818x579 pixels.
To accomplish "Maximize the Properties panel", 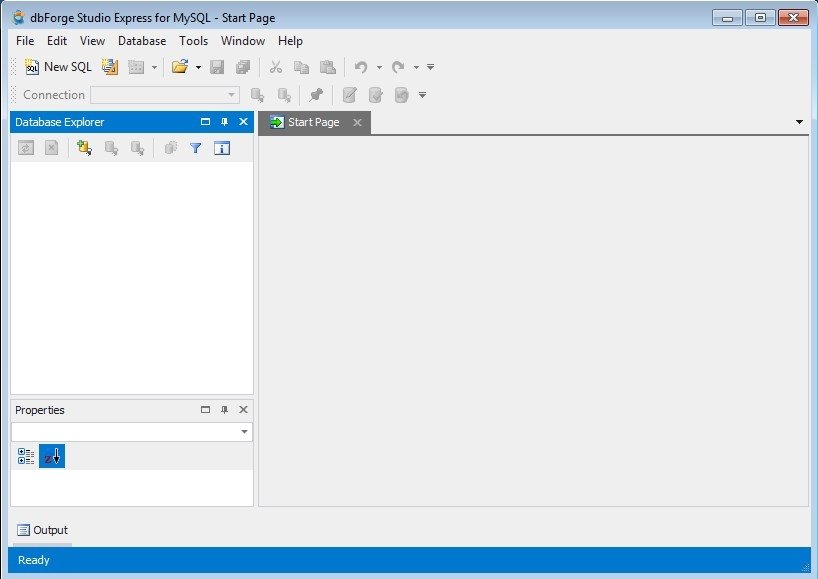I will [206, 409].
